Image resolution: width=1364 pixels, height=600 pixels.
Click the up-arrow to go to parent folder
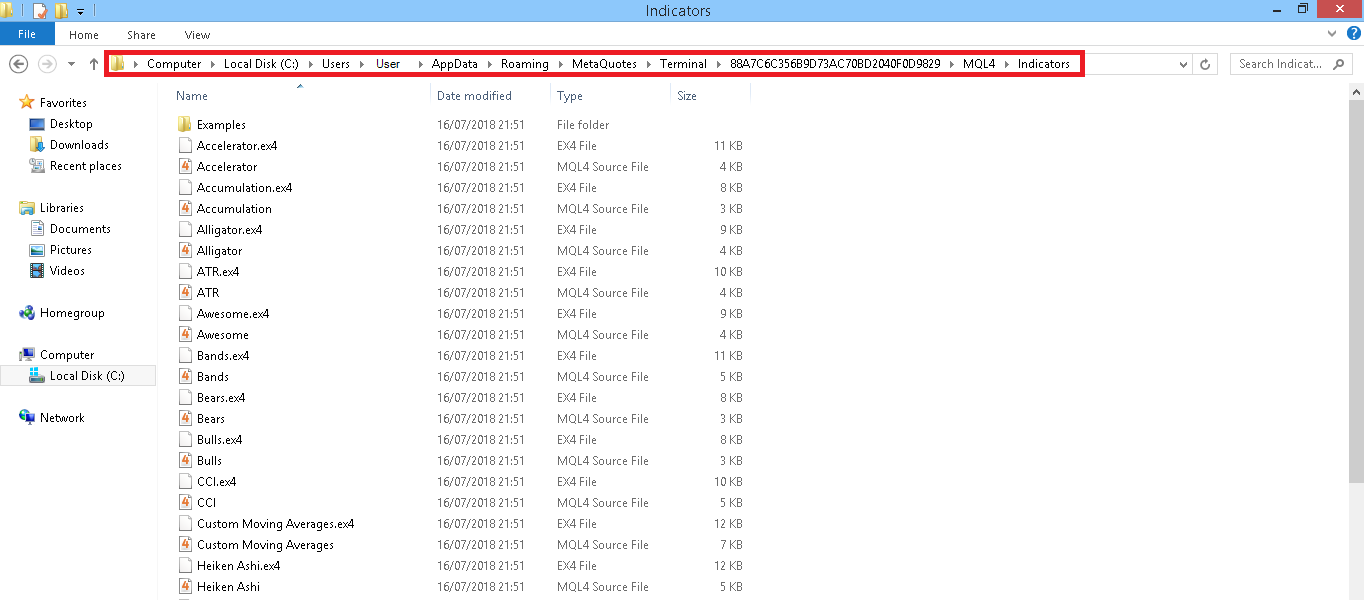pyautogui.click(x=93, y=63)
